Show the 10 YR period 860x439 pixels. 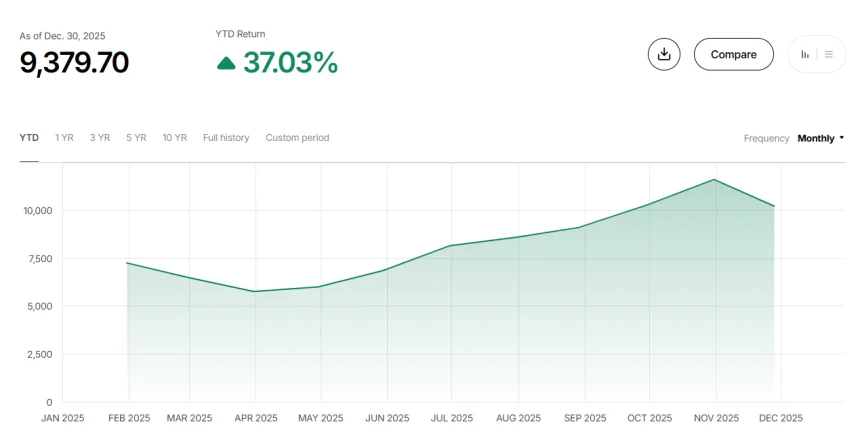(174, 138)
